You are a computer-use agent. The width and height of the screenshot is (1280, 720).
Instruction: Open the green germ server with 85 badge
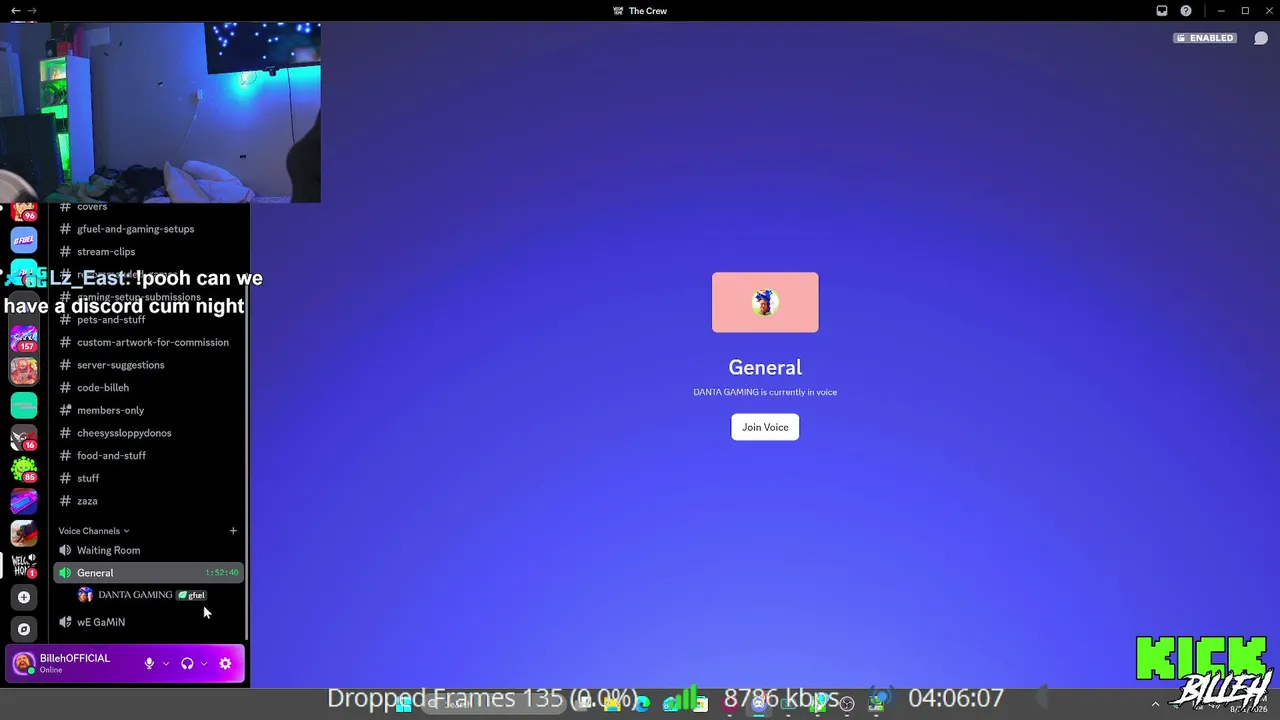24,469
